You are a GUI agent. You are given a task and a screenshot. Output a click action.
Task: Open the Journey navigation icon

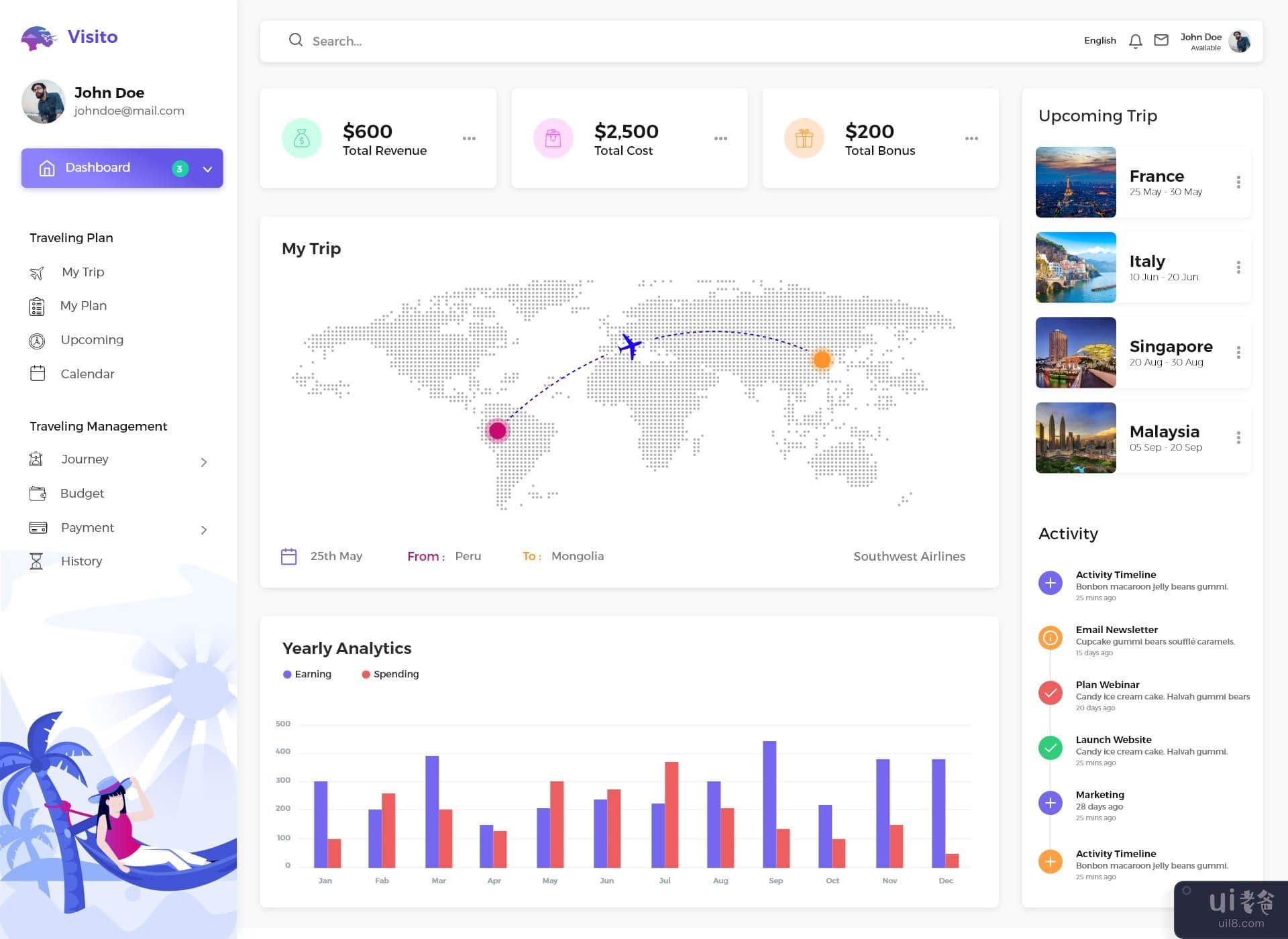[36, 458]
